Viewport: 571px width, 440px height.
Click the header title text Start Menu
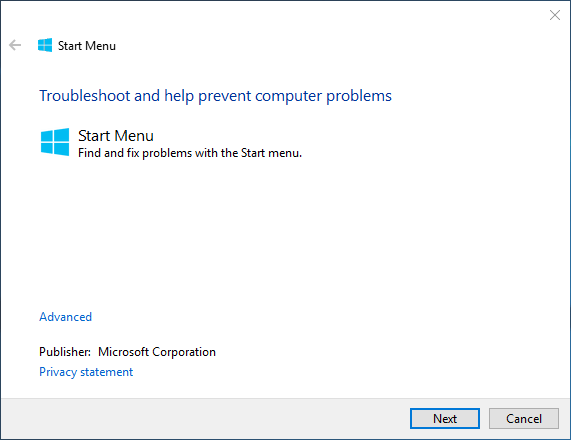(x=87, y=46)
